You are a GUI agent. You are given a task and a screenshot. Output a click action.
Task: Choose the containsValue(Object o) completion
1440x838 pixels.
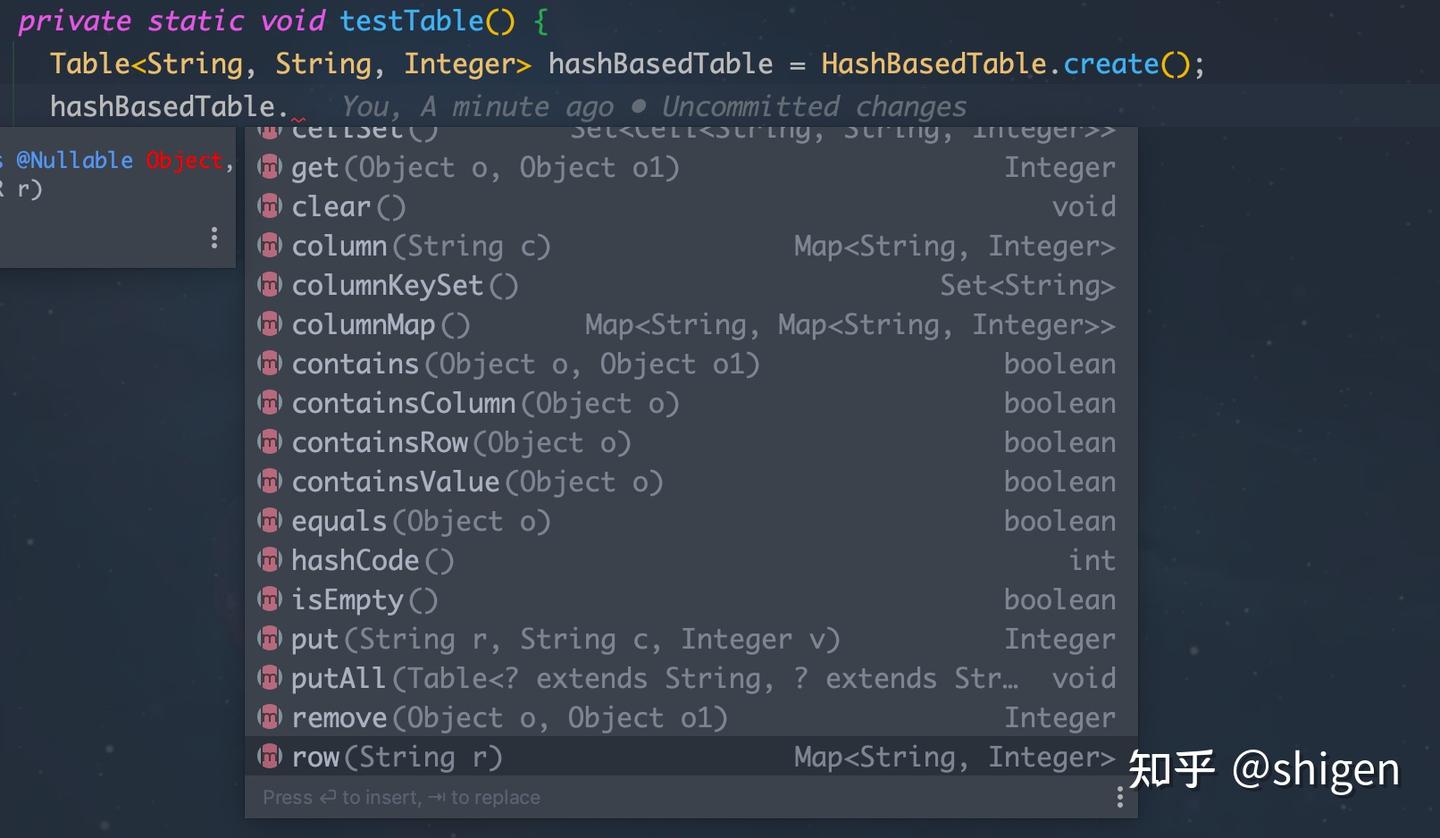[x=477, y=483]
